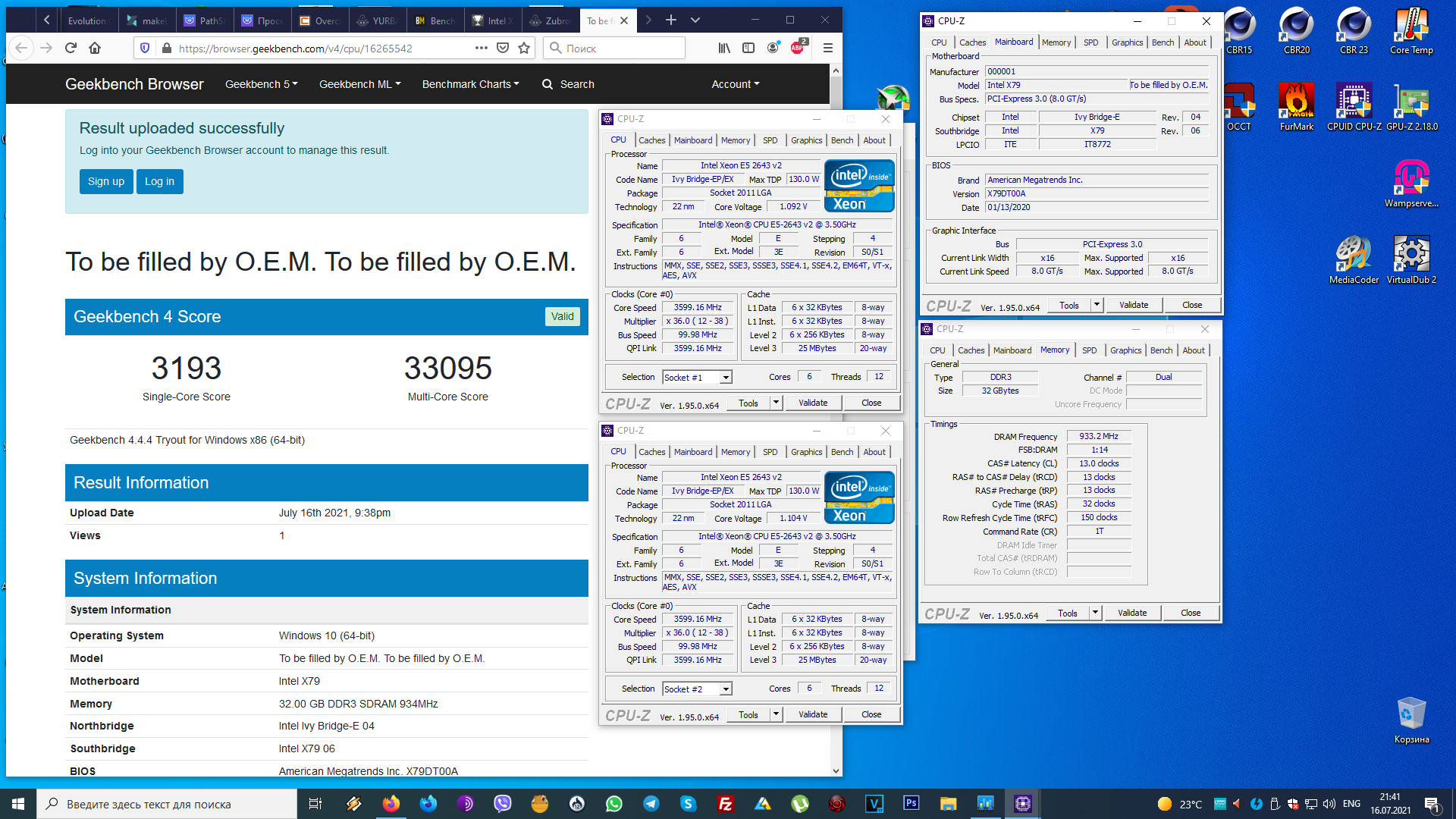
Task: Click Validate in Socket #1 CPU-Z window
Action: (813, 403)
